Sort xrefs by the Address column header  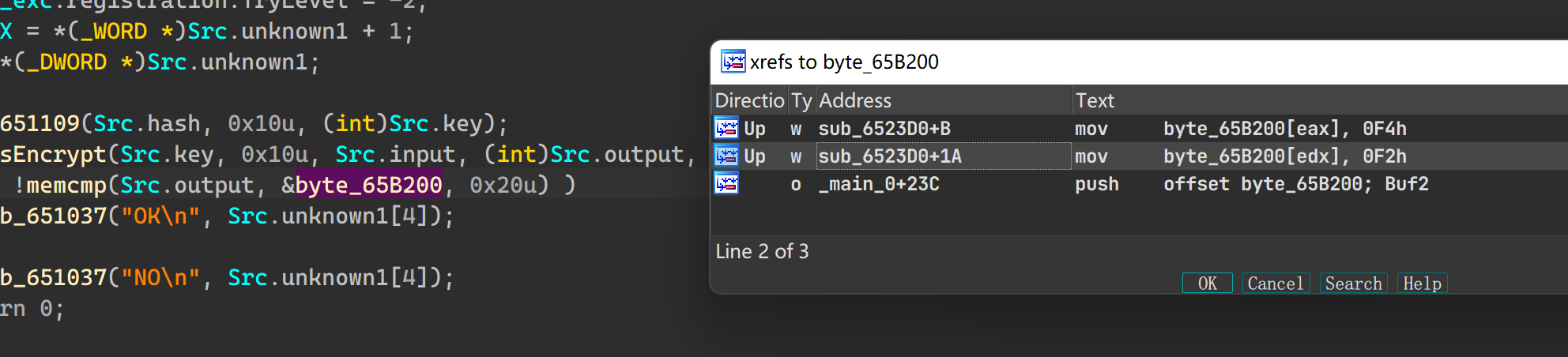(855, 100)
